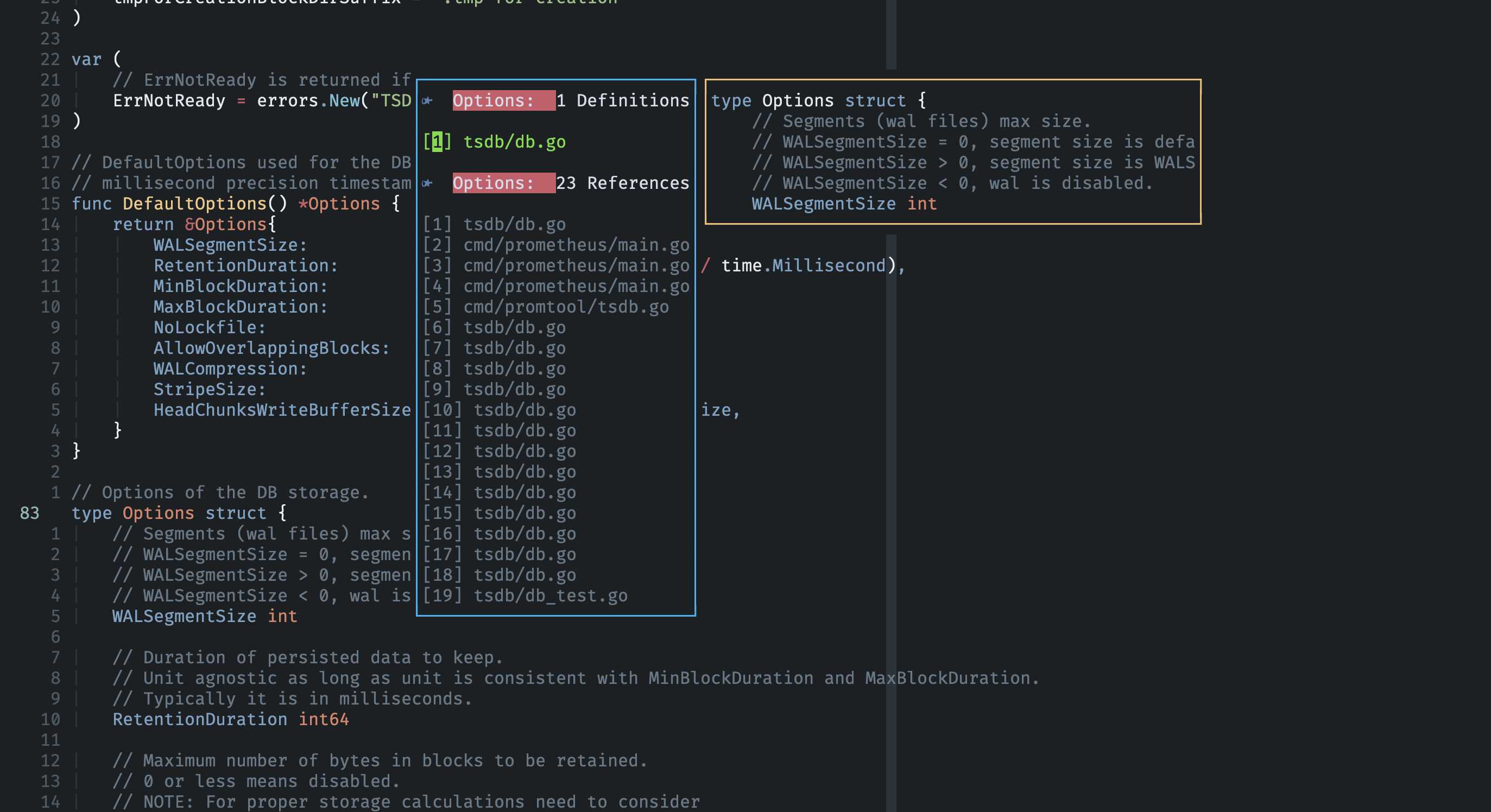Click the pin icon before "Options: 1 Definitions"

(x=427, y=100)
